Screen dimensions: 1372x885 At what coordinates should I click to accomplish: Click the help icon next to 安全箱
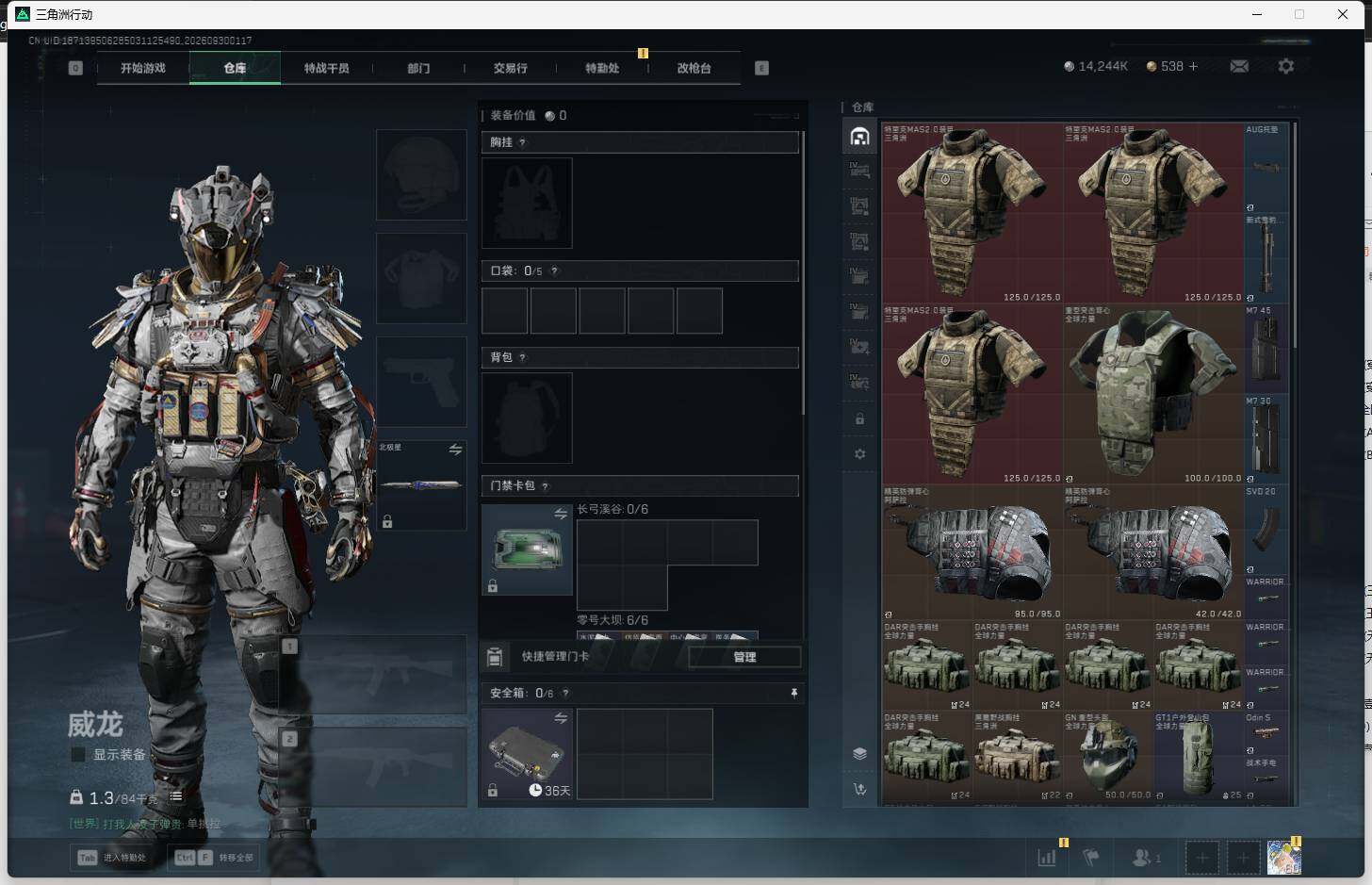[x=565, y=693]
